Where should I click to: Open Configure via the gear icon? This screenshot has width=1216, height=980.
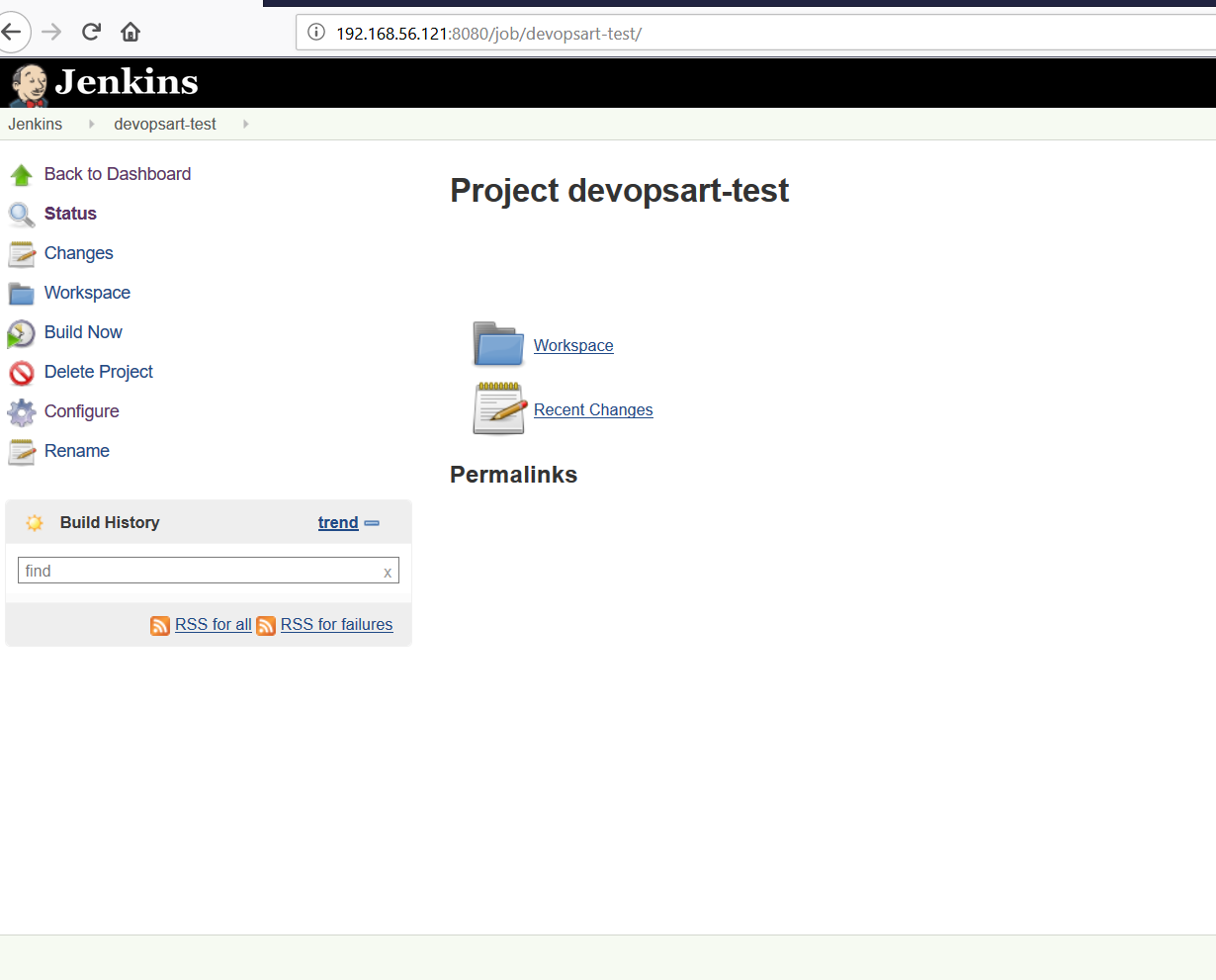(21, 411)
